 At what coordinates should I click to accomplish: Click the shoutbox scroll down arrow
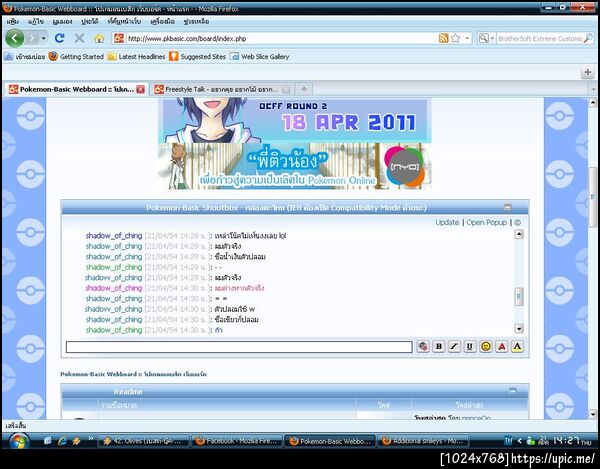(519, 329)
